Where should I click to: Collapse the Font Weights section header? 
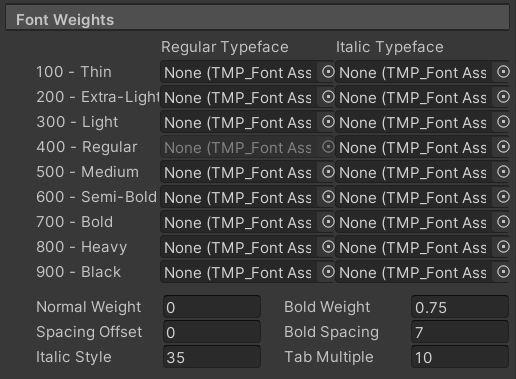click(x=257, y=19)
